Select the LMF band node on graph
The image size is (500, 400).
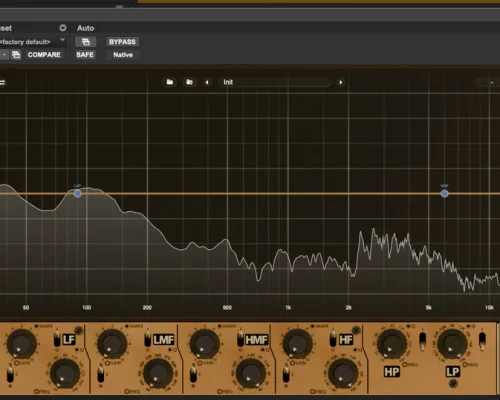[77, 193]
